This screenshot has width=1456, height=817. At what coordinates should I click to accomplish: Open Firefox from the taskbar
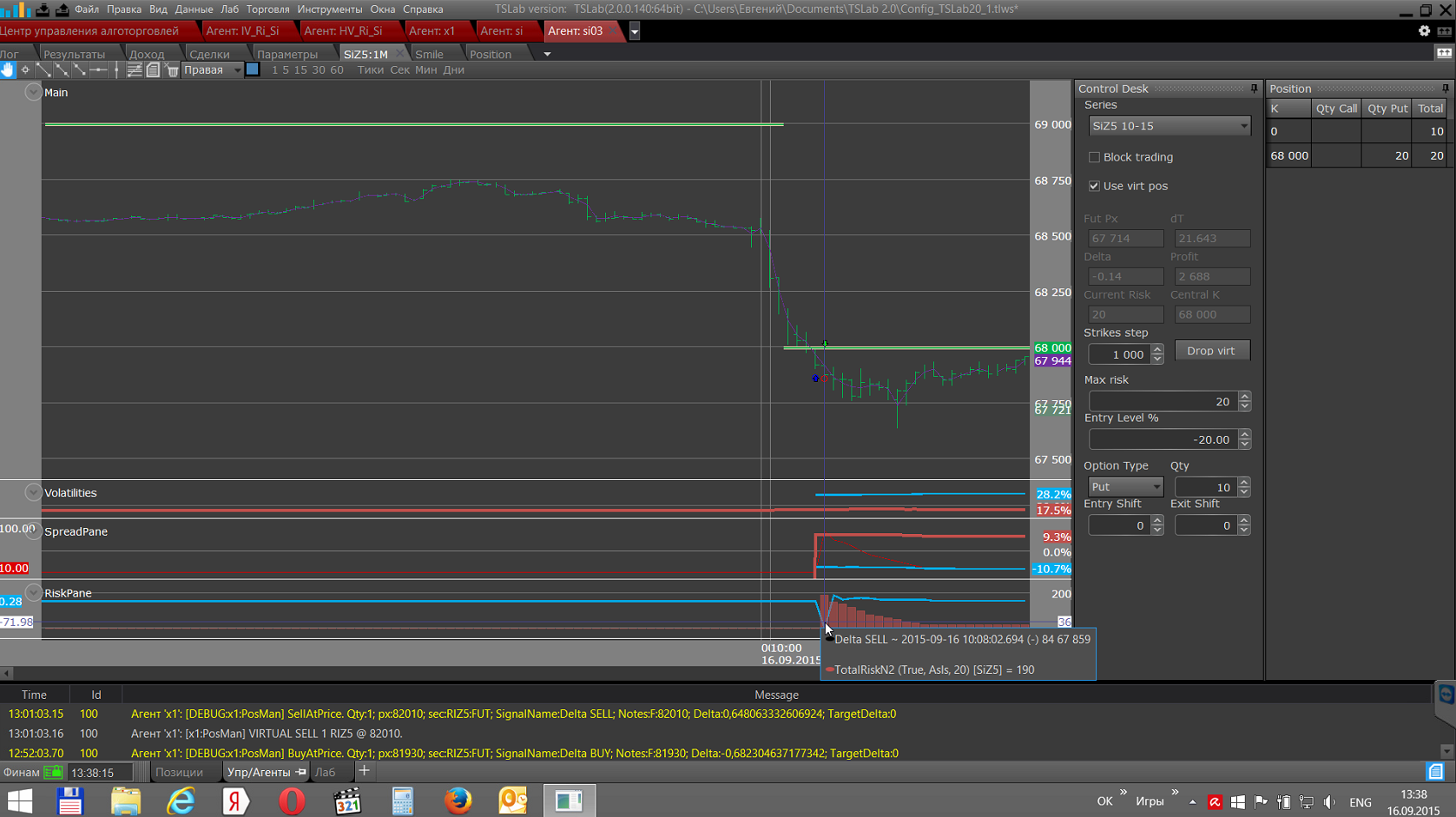pyautogui.click(x=458, y=801)
